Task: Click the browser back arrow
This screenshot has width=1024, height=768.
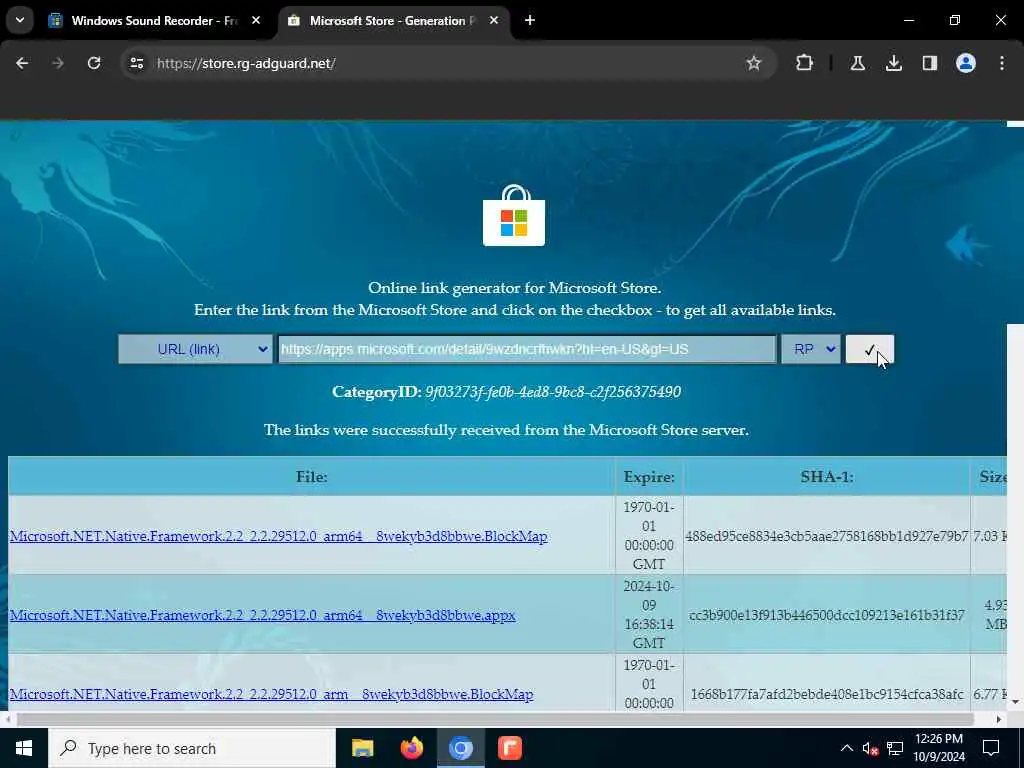Action: point(22,63)
